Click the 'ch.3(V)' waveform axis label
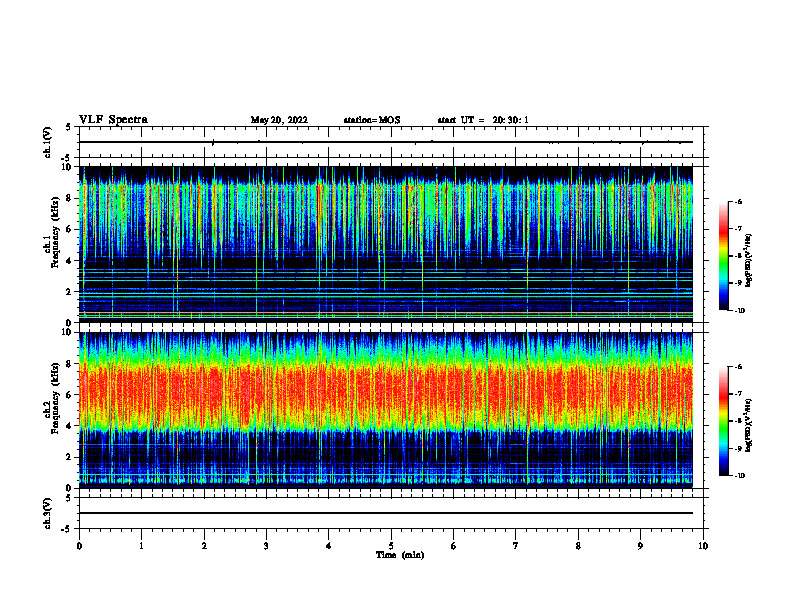Screen dimensions: 792x612 tap(48, 513)
